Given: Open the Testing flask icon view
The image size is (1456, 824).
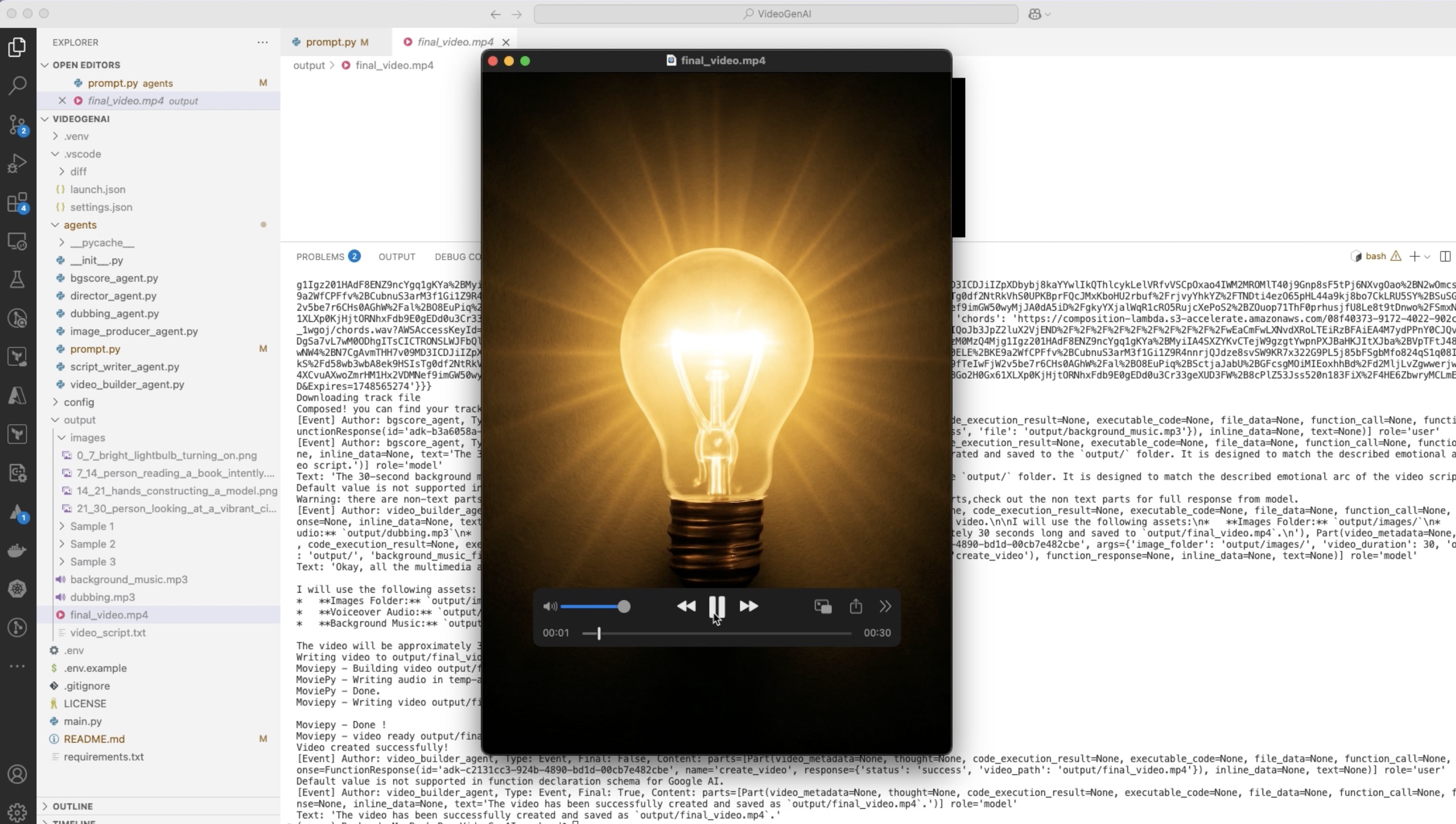Looking at the screenshot, I should pyautogui.click(x=17, y=279).
